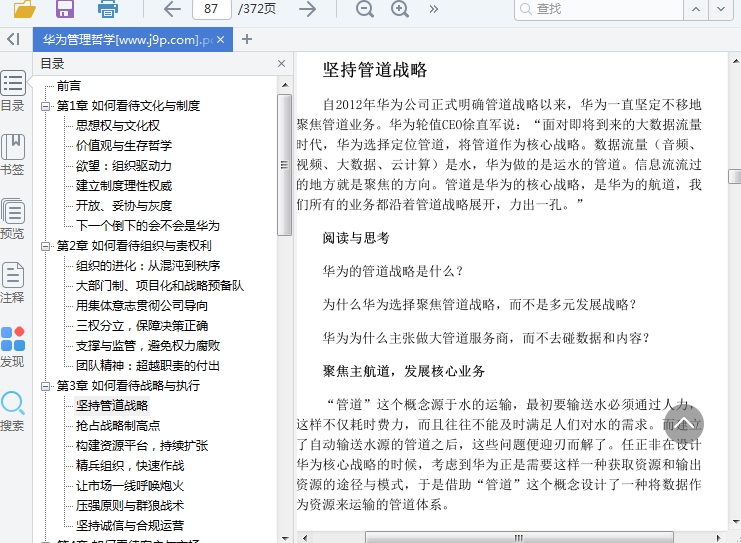
Task: Open the 注释 annotations panel
Action: (13, 283)
